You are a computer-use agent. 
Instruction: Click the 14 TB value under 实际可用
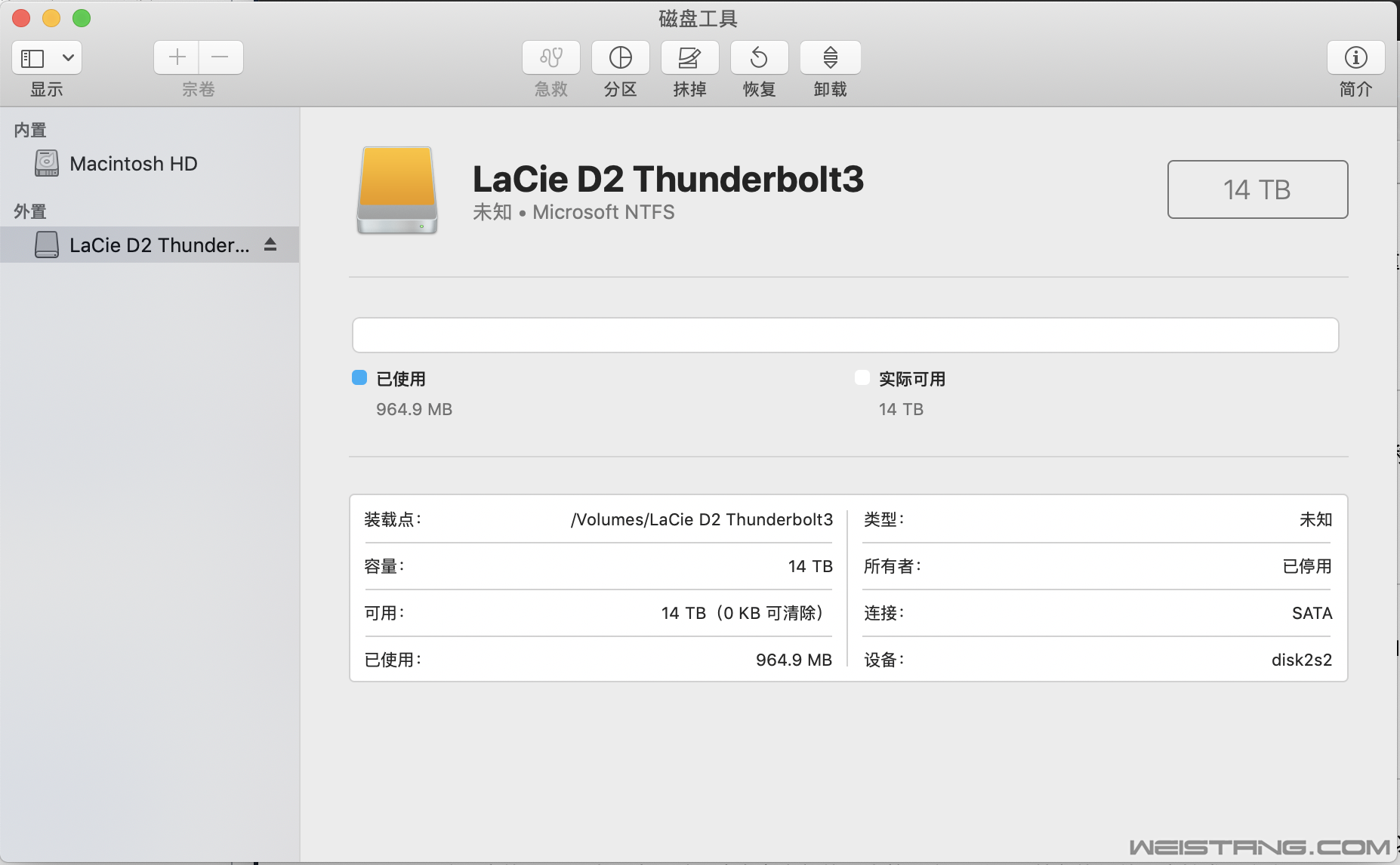coord(901,409)
